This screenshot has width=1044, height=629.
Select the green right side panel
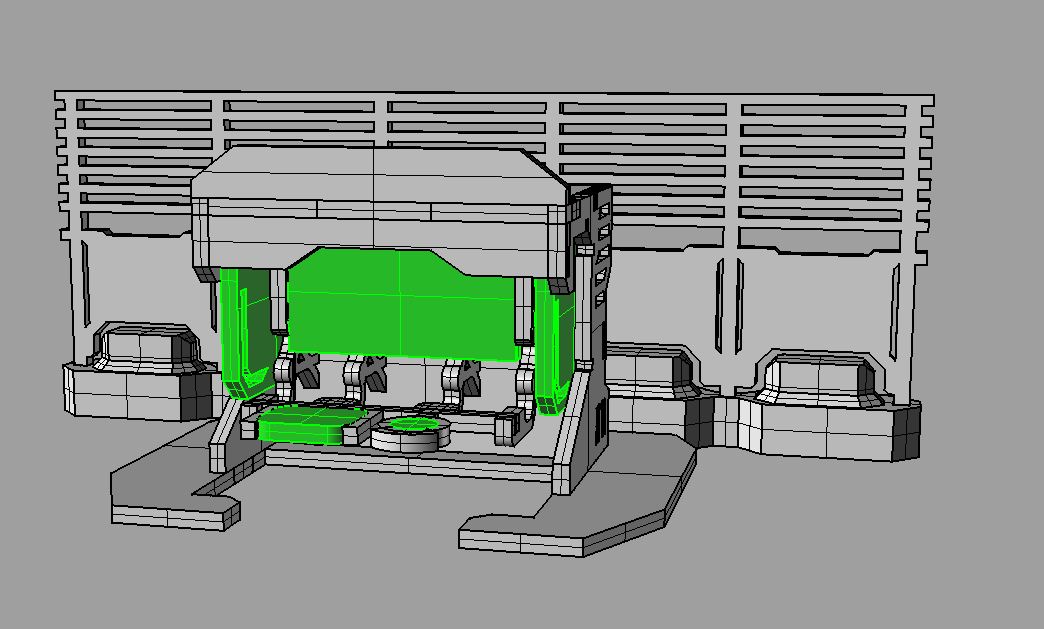(554, 346)
